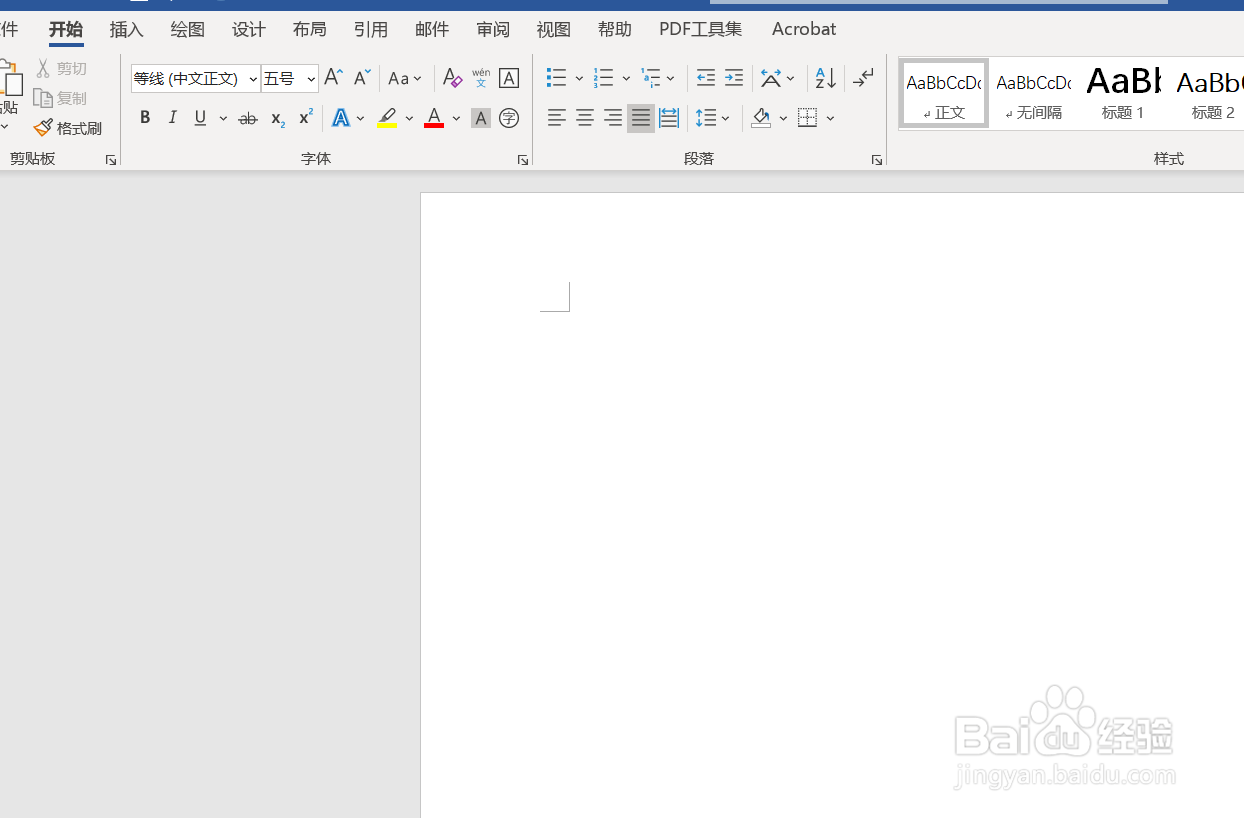Open change case Aa dropdown

pyautogui.click(x=405, y=78)
